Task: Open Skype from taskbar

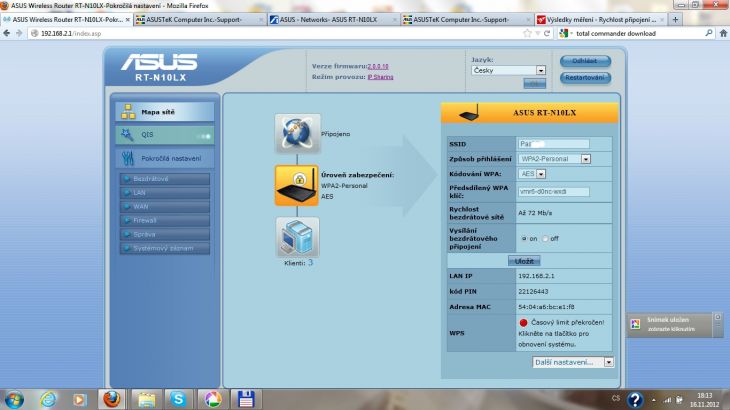Action: (x=178, y=400)
